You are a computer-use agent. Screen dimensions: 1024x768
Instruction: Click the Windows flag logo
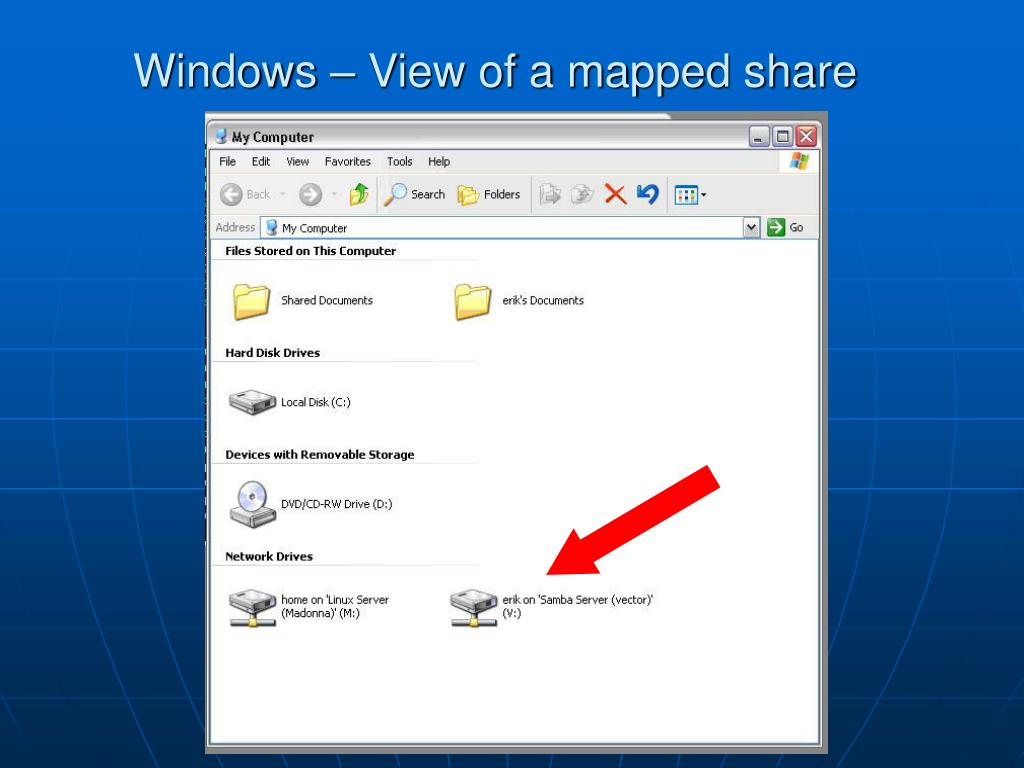(799, 161)
